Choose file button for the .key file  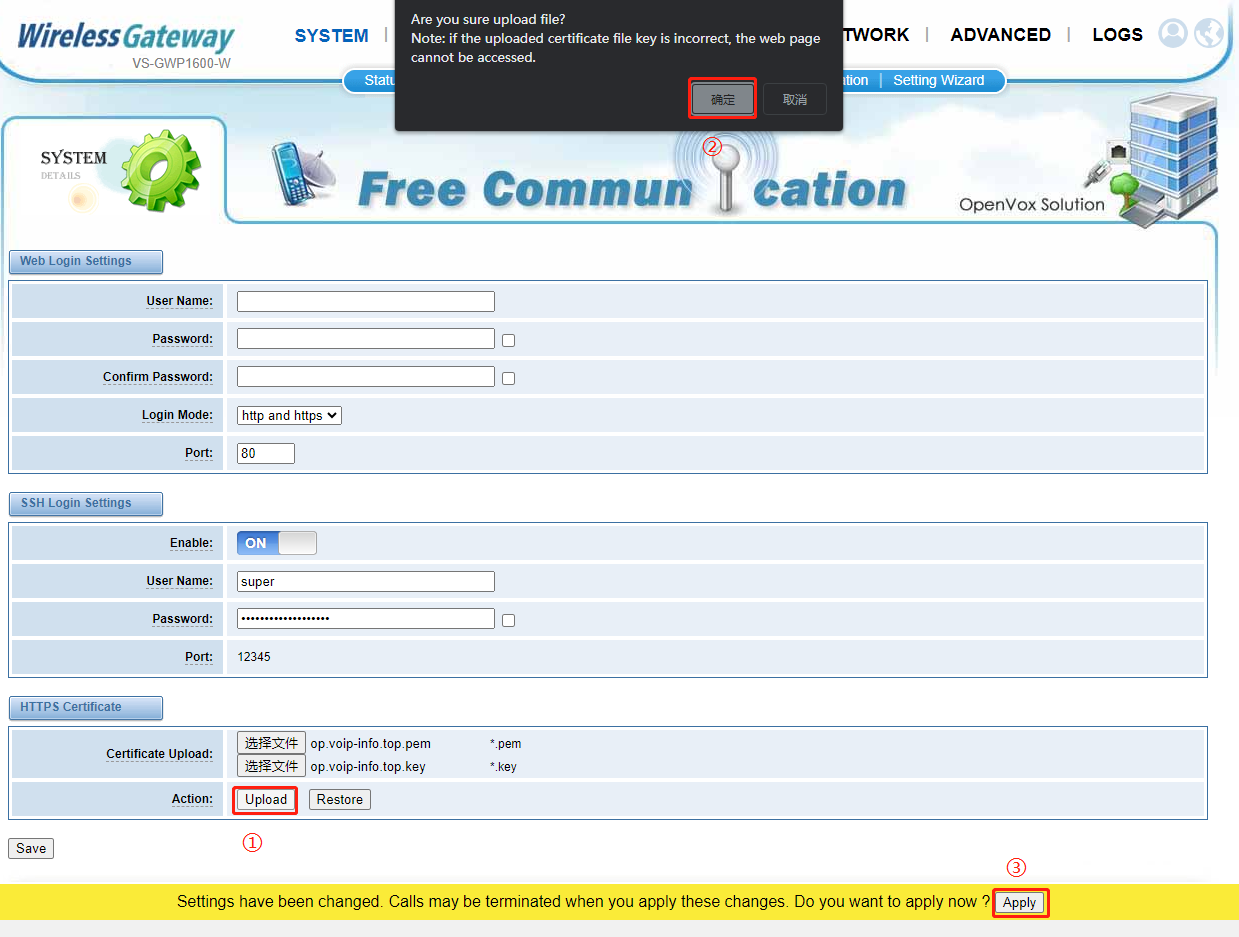pos(271,766)
